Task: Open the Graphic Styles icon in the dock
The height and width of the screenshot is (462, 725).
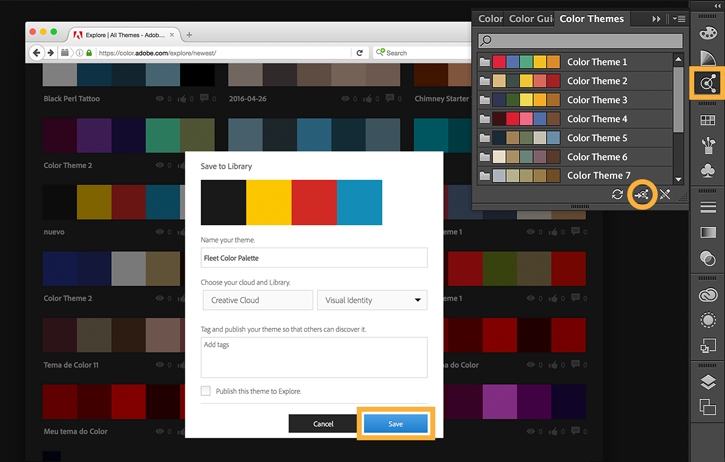Action: coord(708,345)
